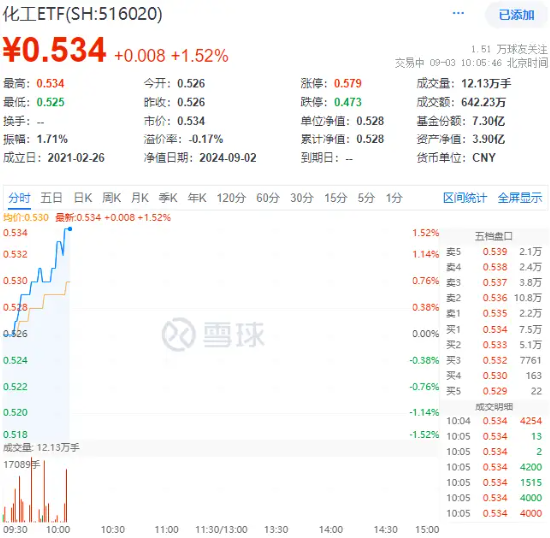Click the 净值日期 2024-09-02 value
This screenshot has height=538, width=550.
228,158
